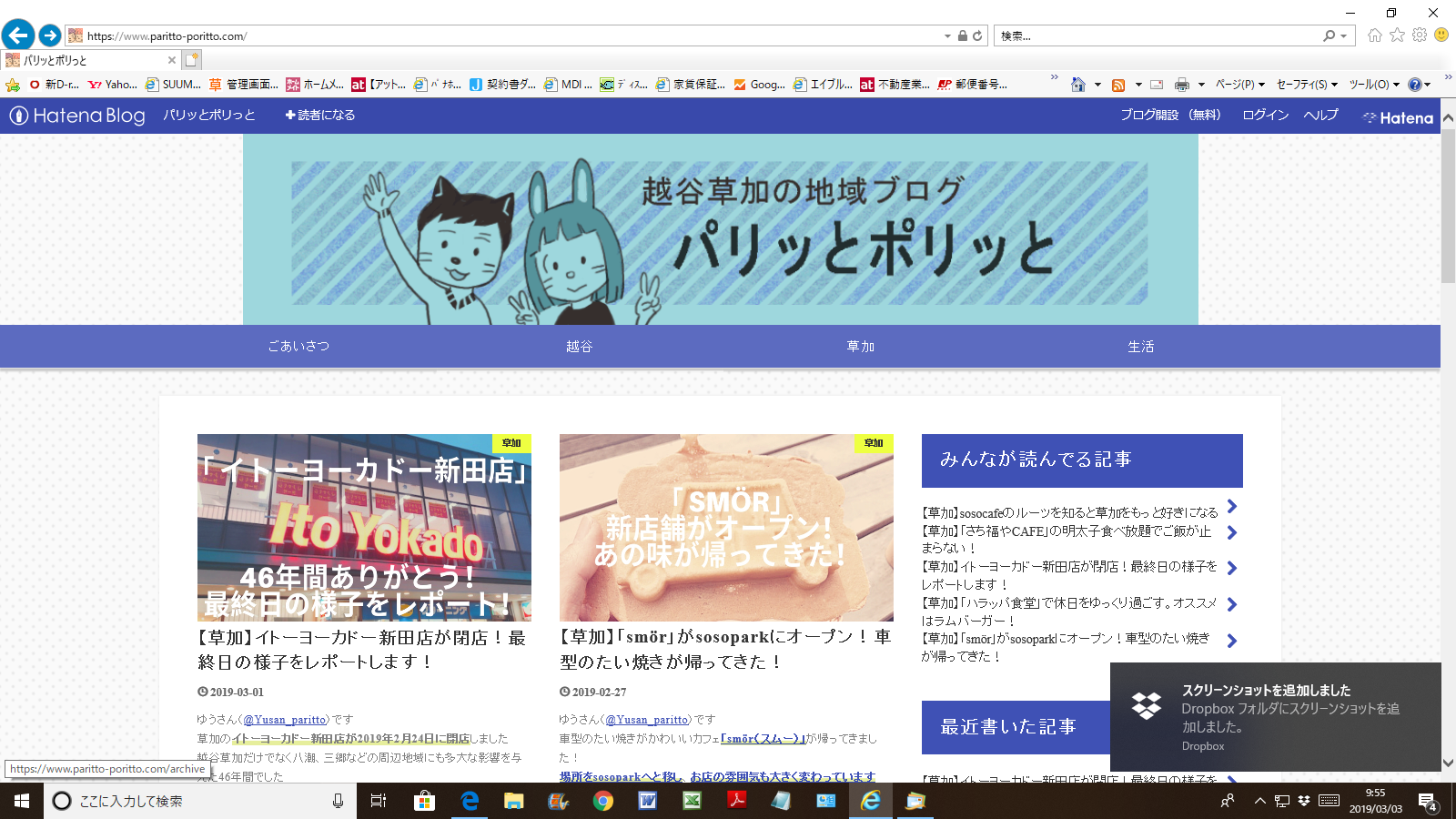Open the SUUM... favorites bookmark
The height and width of the screenshot is (819, 1456).
[173, 85]
